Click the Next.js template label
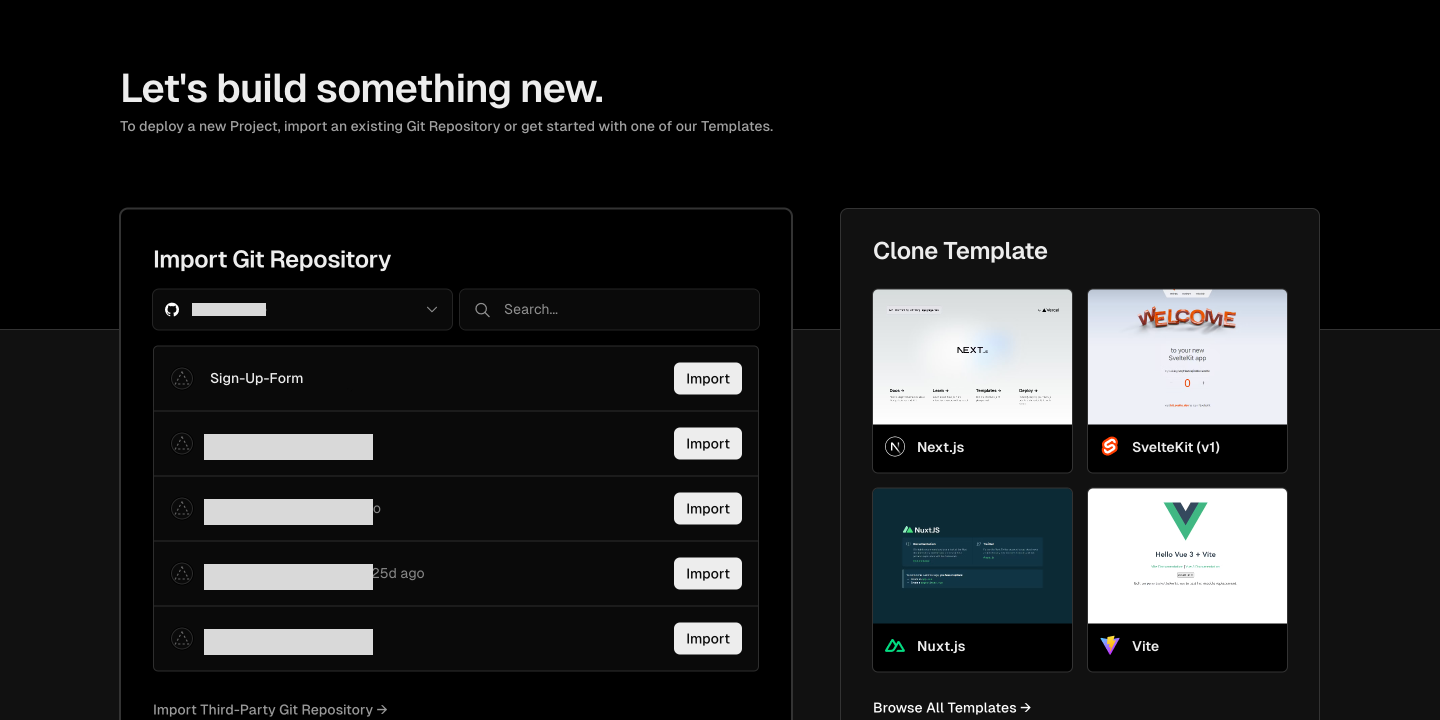 tap(941, 447)
